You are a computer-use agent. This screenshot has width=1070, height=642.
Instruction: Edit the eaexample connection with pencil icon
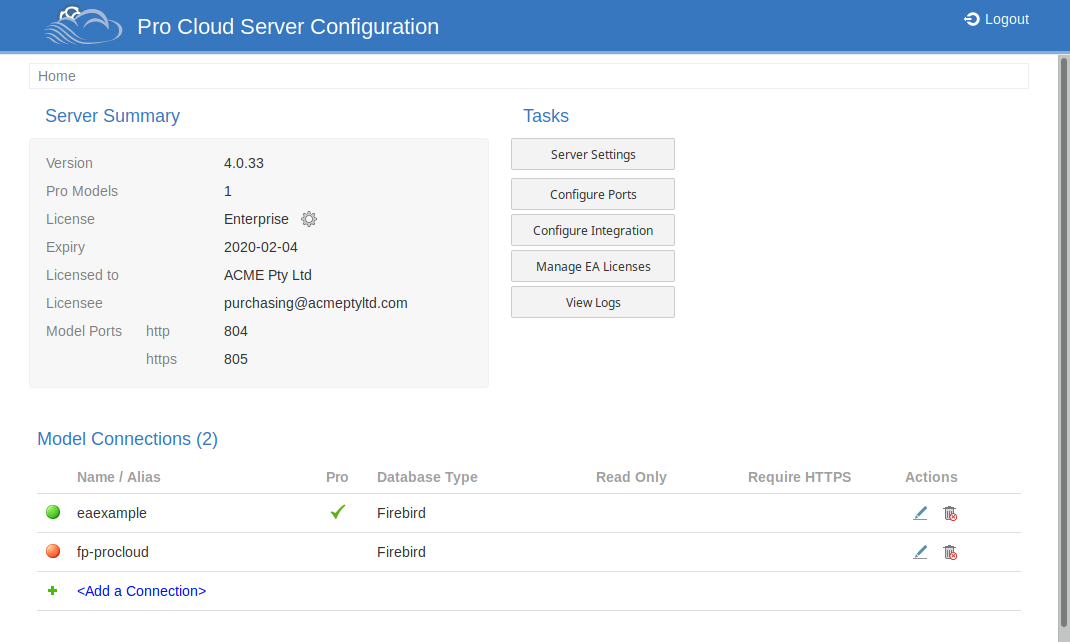click(x=920, y=513)
